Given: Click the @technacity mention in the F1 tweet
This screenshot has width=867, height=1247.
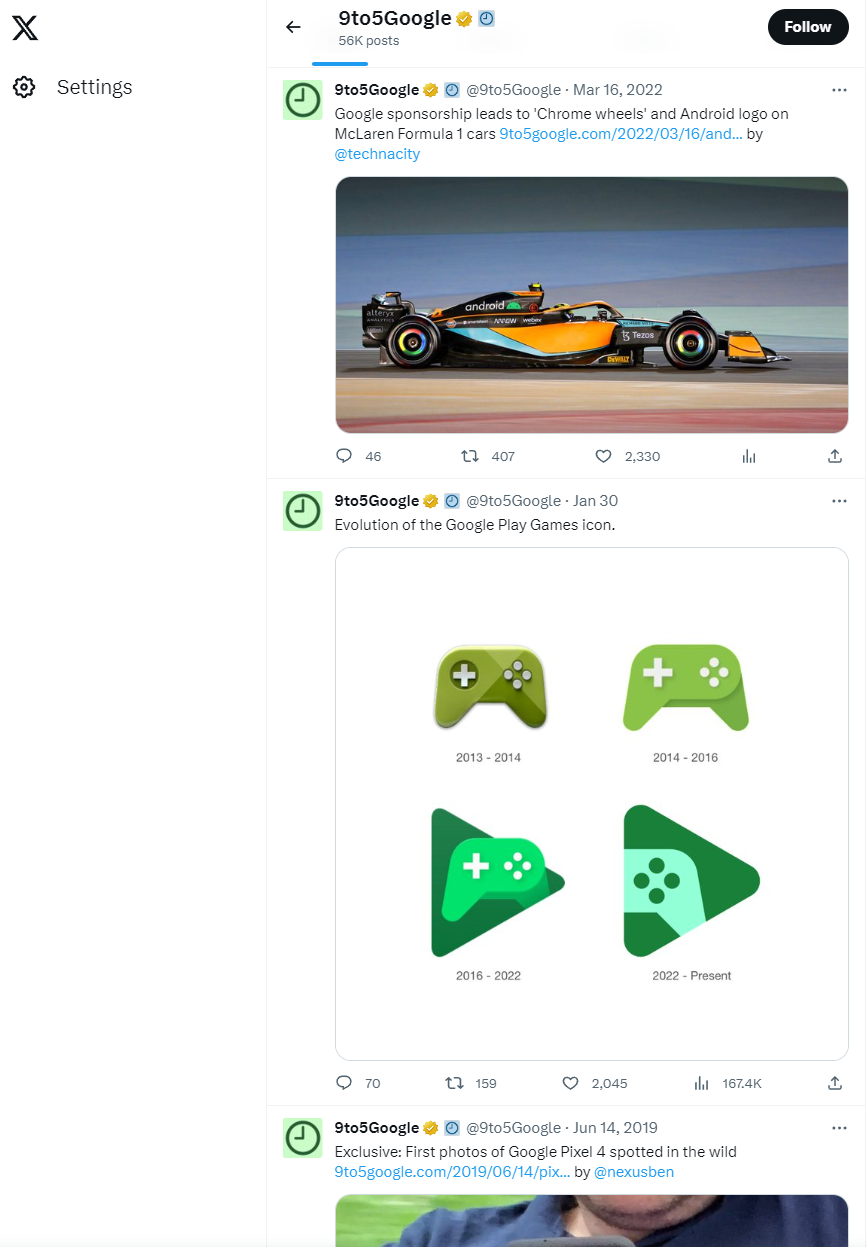Looking at the screenshot, I should [377, 153].
